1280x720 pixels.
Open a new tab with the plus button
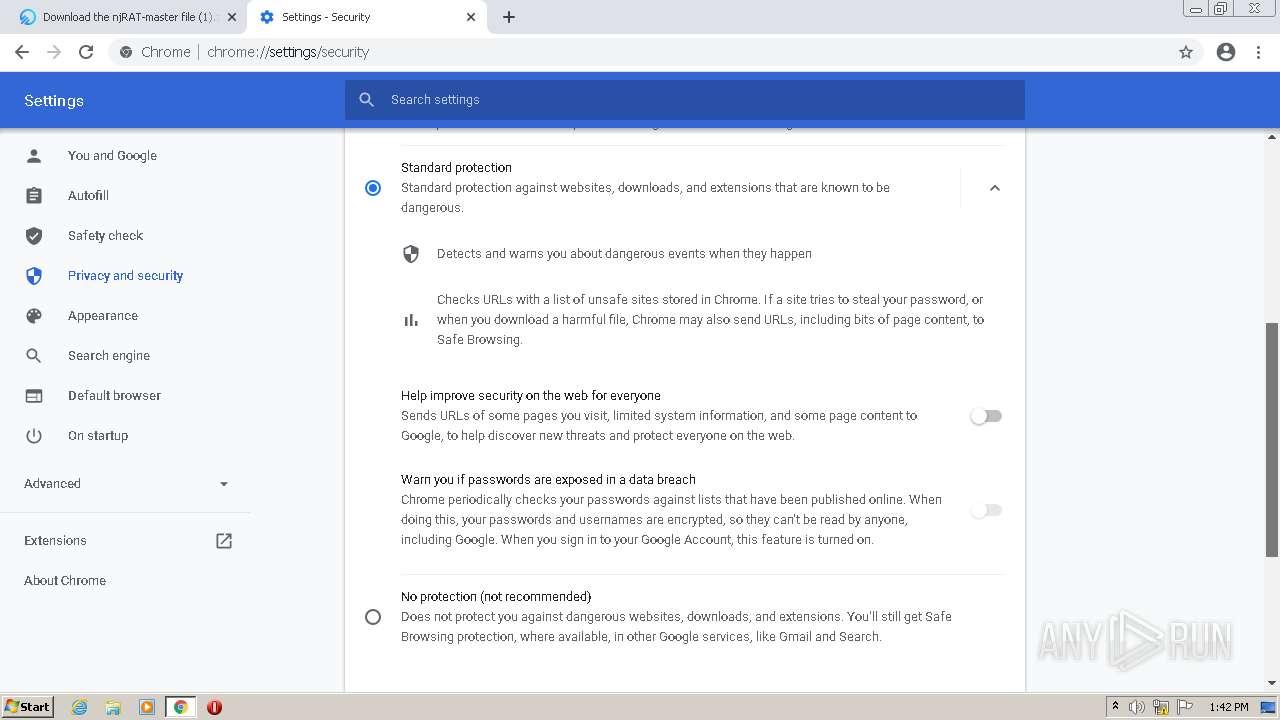pos(509,17)
